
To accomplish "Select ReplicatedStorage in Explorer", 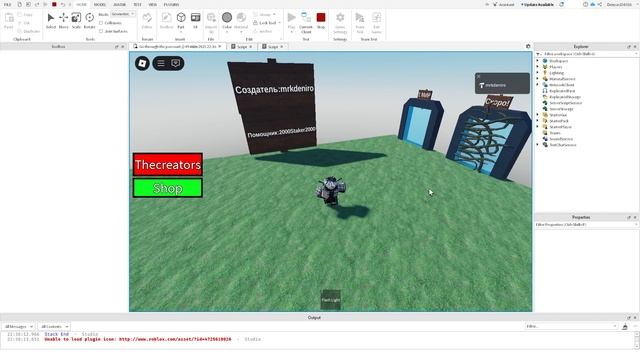I will [564, 97].
